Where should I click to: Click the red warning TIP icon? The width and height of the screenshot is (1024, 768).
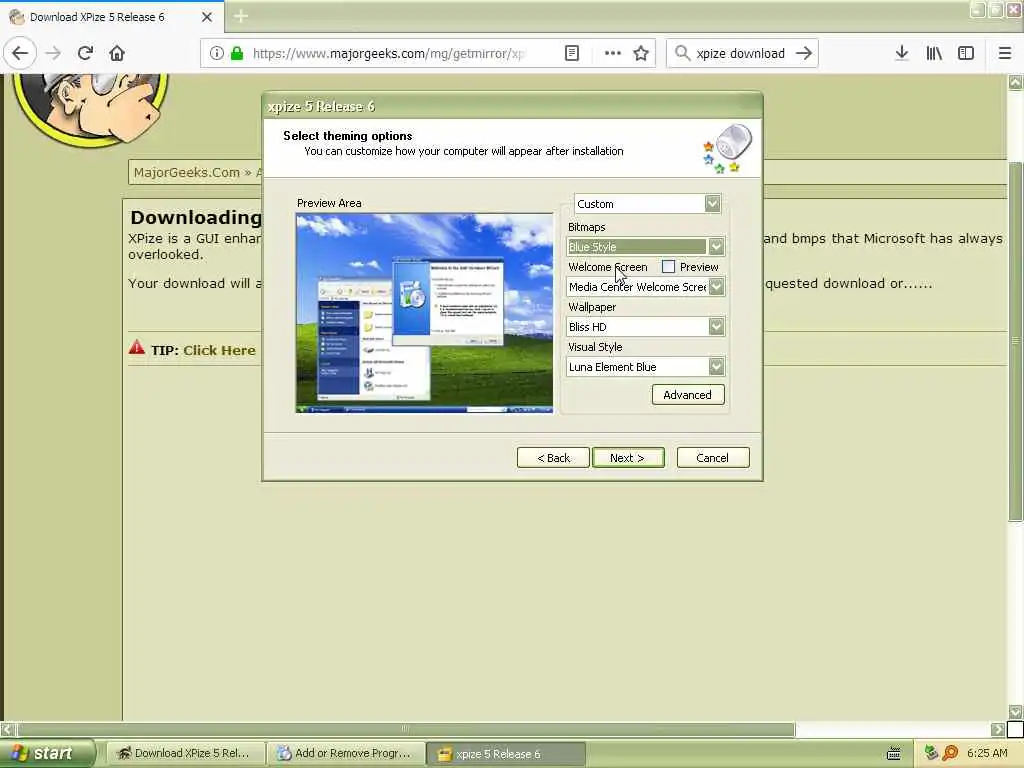point(136,347)
